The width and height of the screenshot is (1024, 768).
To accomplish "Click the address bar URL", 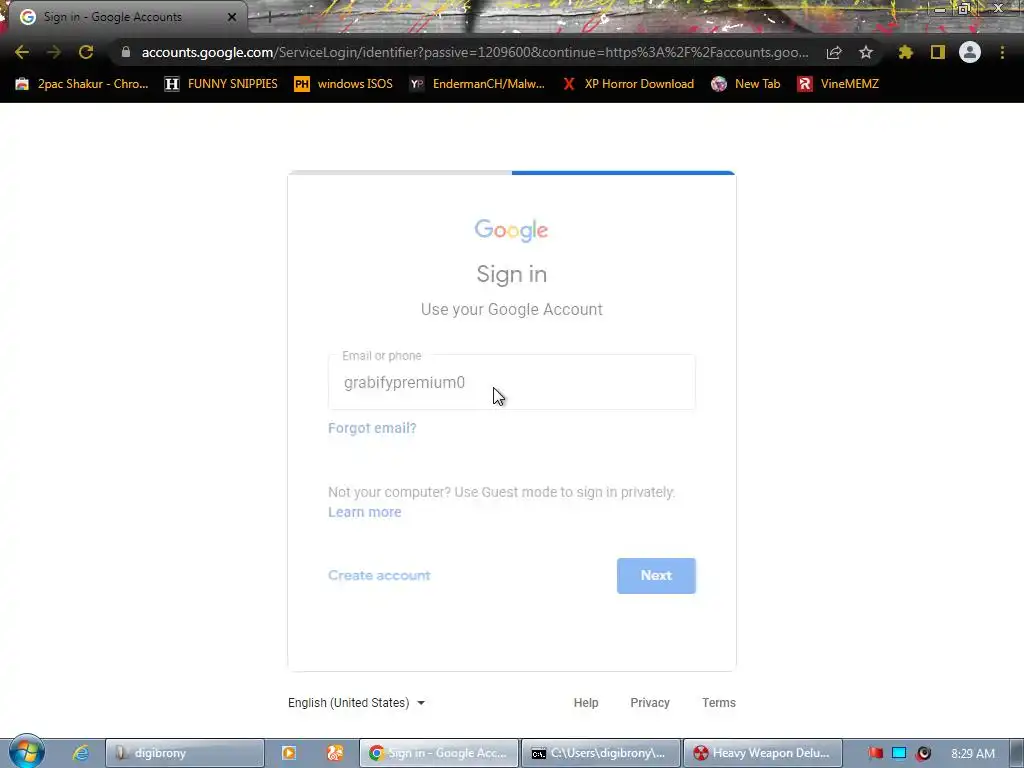I will (x=475, y=52).
